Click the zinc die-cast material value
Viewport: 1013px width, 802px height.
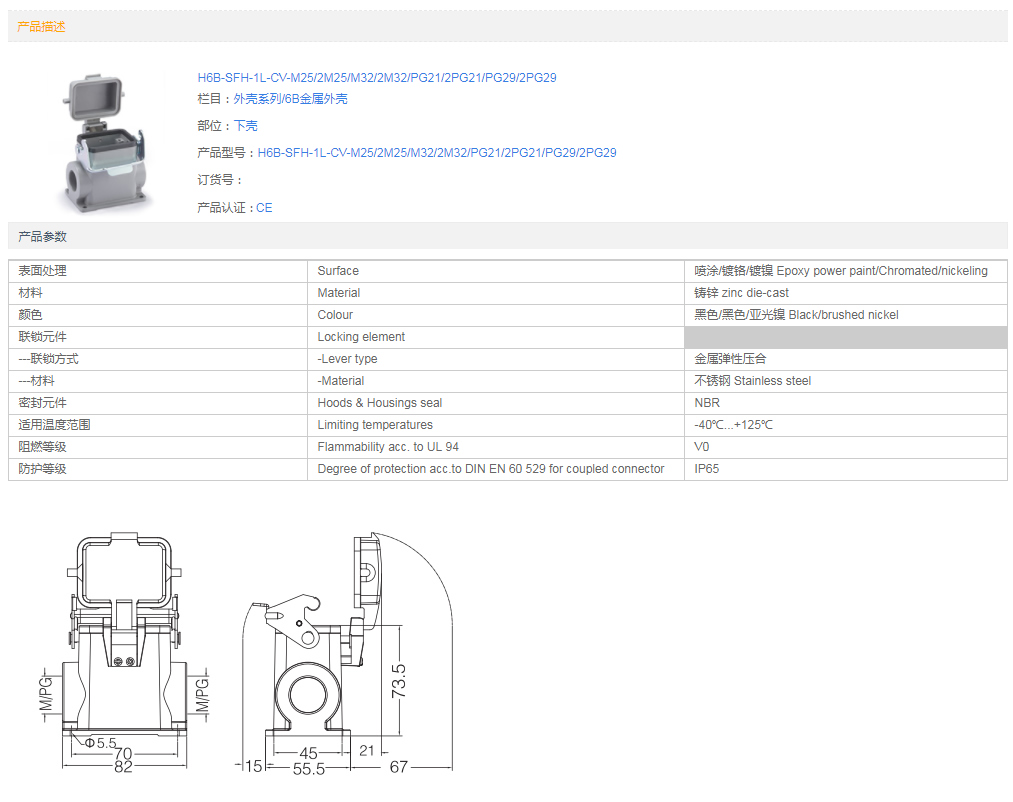pyautogui.click(x=741, y=293)
